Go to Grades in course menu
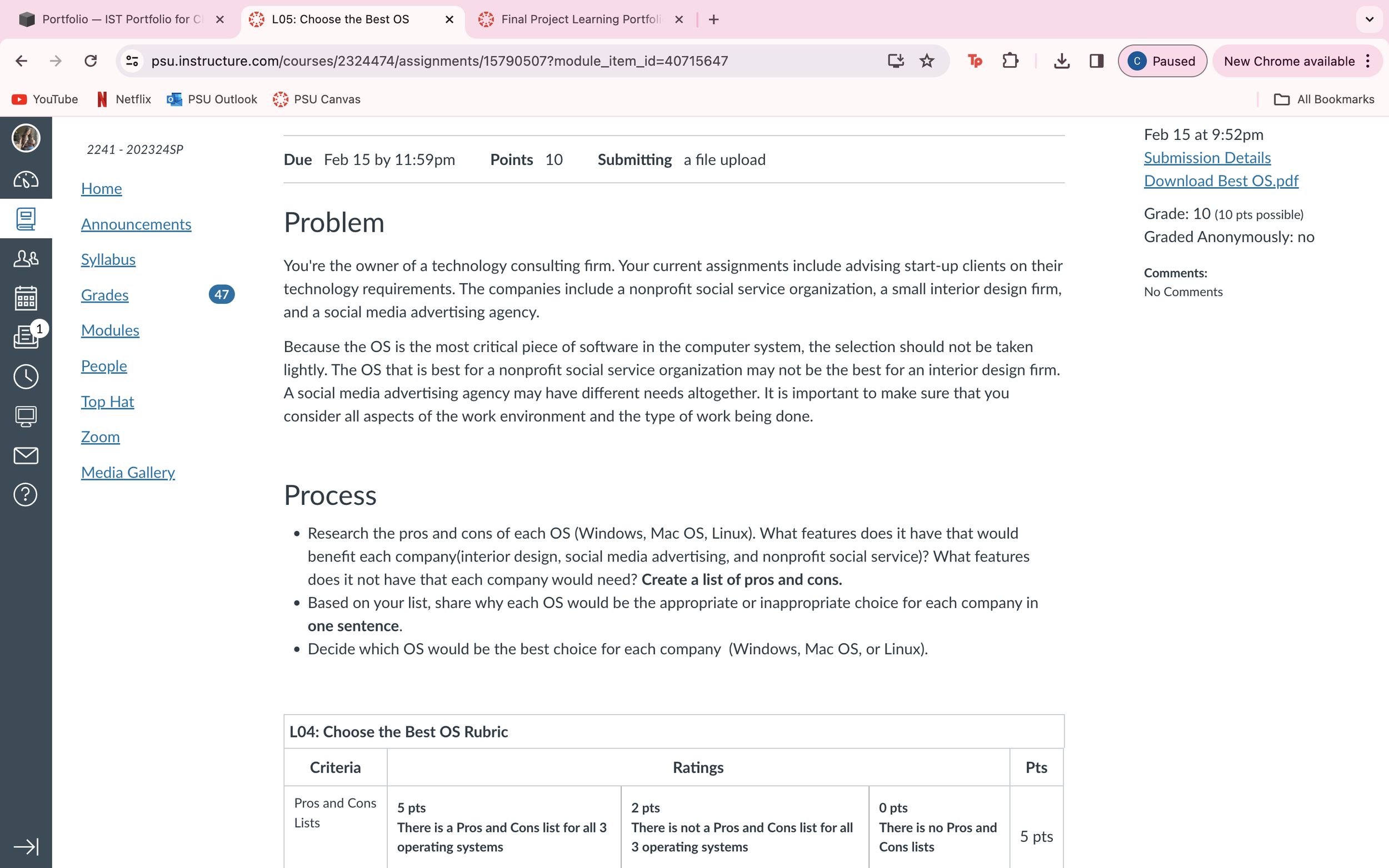The width and height of the screenshot is (1389, 868). point(104,295)
